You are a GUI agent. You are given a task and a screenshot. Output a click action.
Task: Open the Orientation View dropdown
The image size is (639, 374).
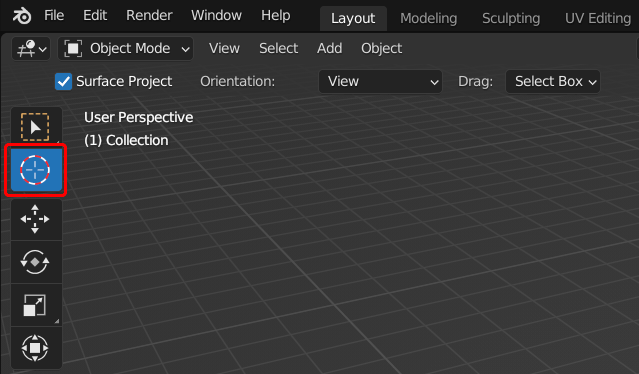(x=380, y=81)
